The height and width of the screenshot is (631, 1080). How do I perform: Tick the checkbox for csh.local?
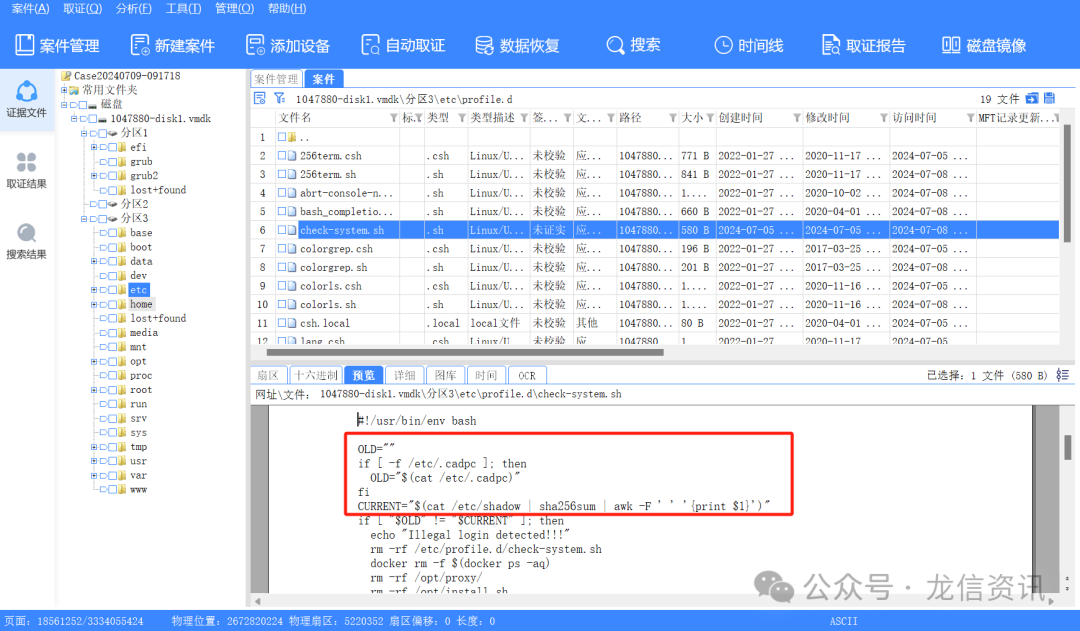[x=282, y=323]
